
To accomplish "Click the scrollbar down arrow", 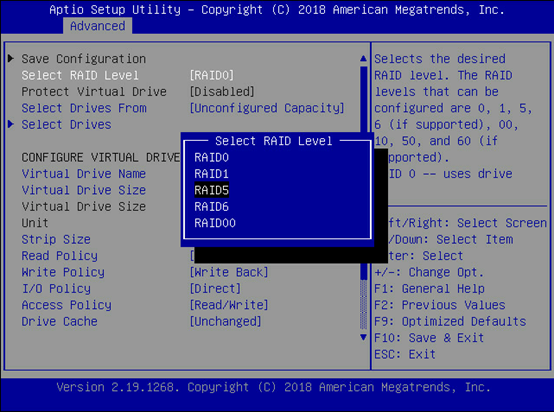I will [x=363, y=337].
